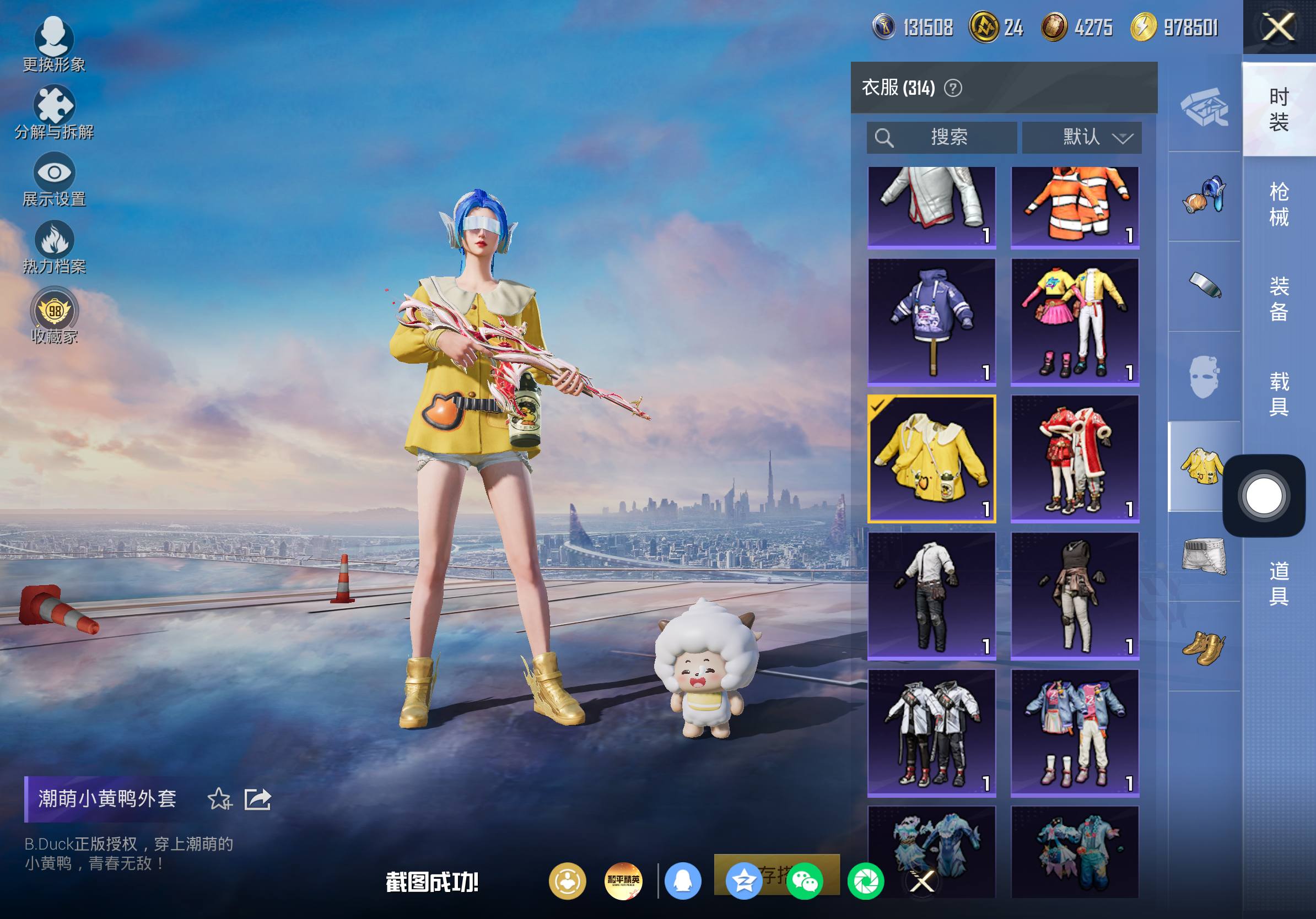The image size is (1316, 919).
Task: Toggle the equipped yellow duck jacket
Action: pyautogui.click(x=931, y=458)
